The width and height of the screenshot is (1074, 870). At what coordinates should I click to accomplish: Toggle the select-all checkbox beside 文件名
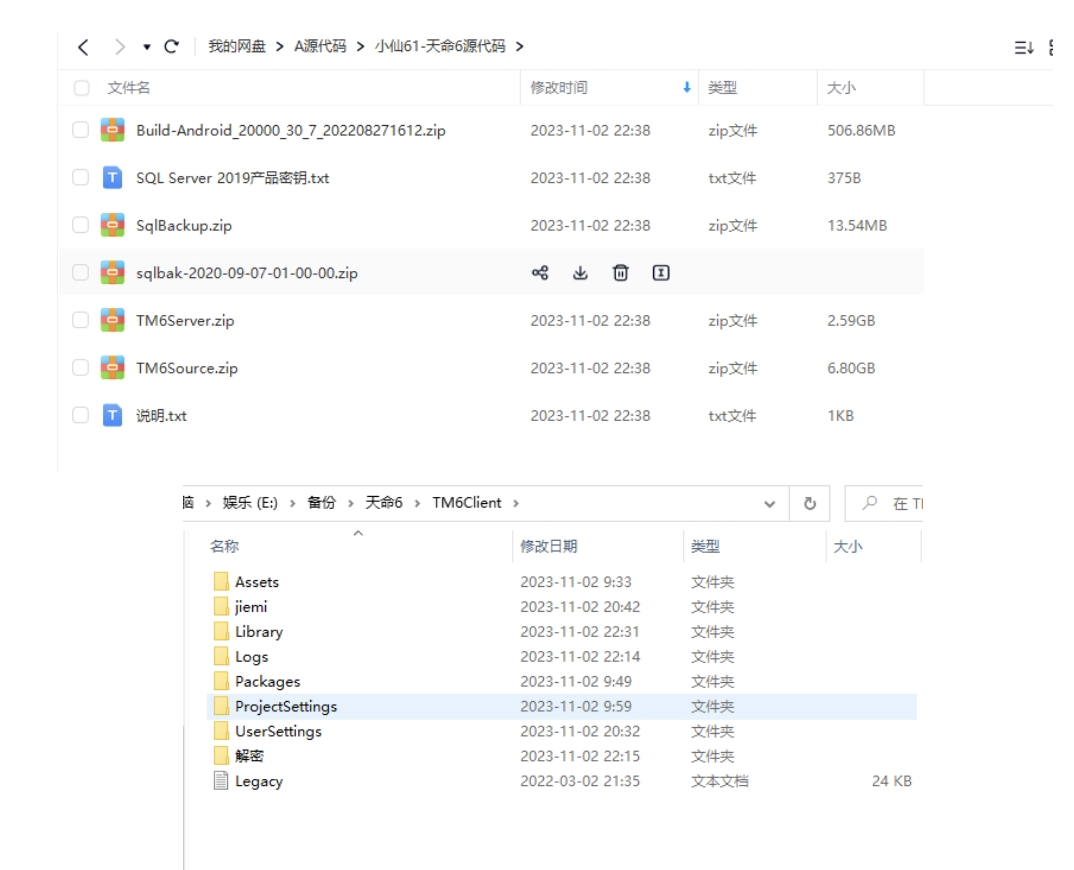coord(82,88)
